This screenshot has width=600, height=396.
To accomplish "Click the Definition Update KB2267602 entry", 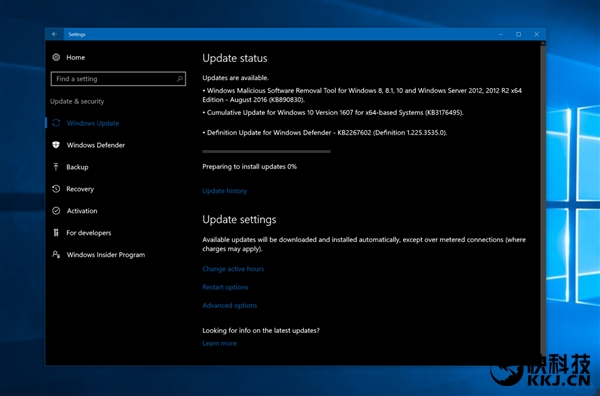I will [x=325, y=133].
